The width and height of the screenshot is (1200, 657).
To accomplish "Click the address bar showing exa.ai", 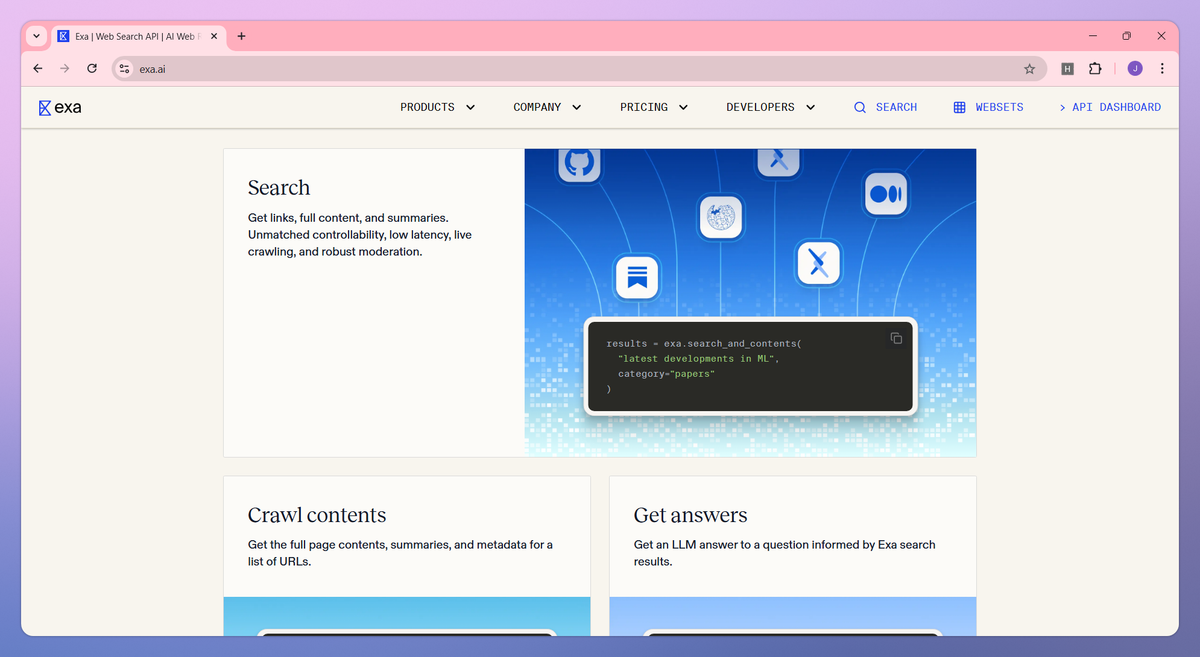I will [x=578, y=69].
